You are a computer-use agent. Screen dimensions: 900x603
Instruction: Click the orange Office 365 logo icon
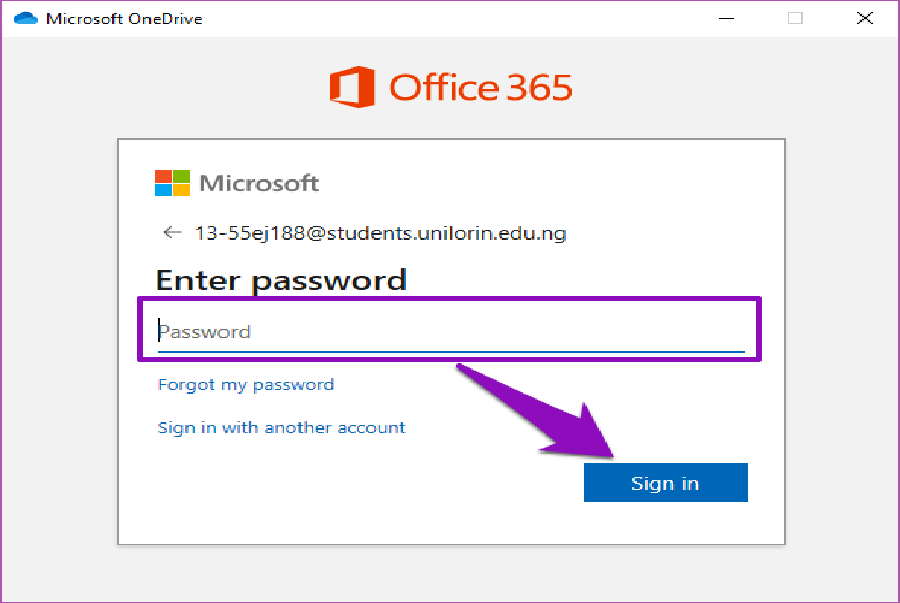click(x=351, y=87)
